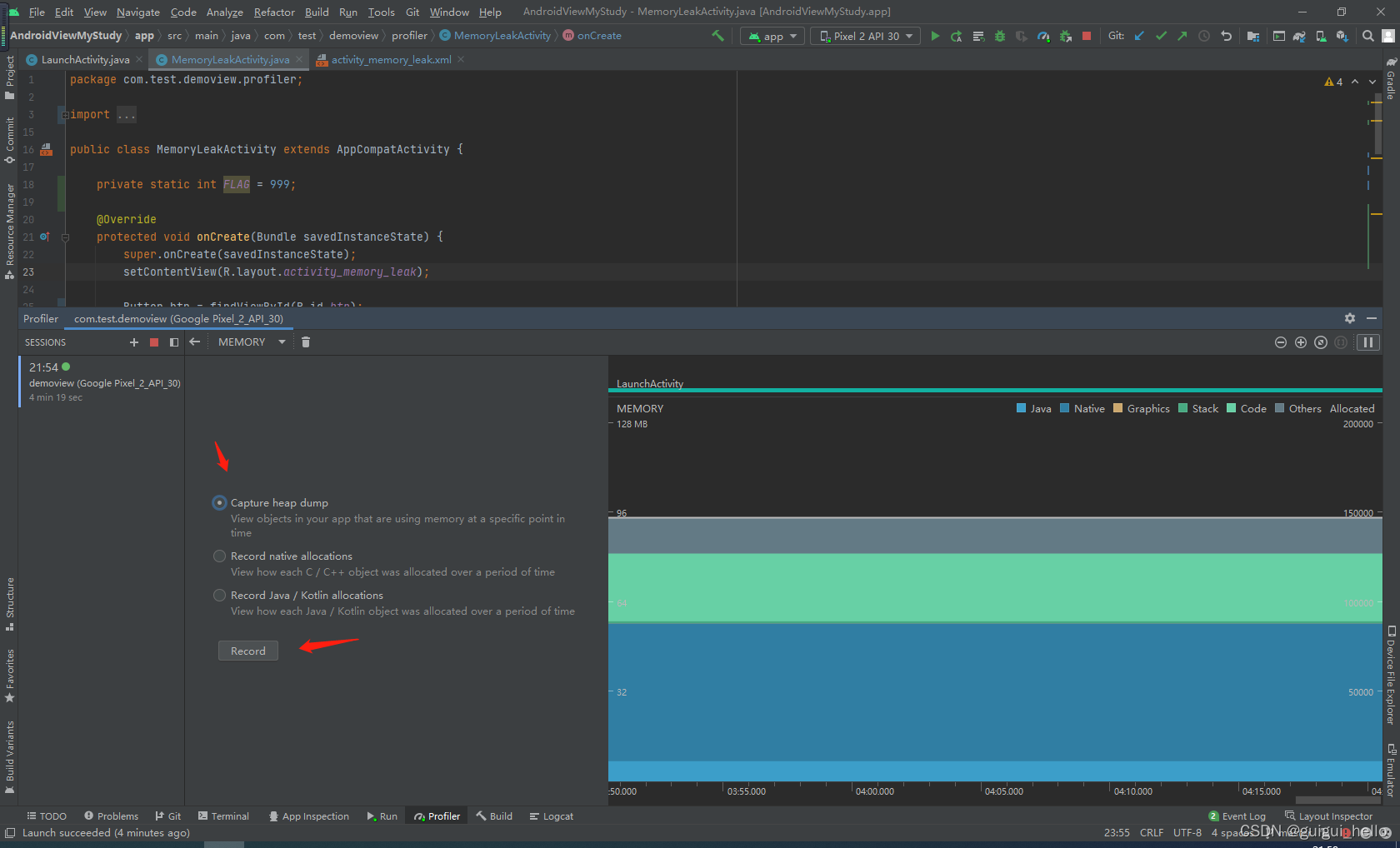The width and height of the screenshot is (1400, 848).
Task: Open the app run configuration dropdown
Action: 772,36
